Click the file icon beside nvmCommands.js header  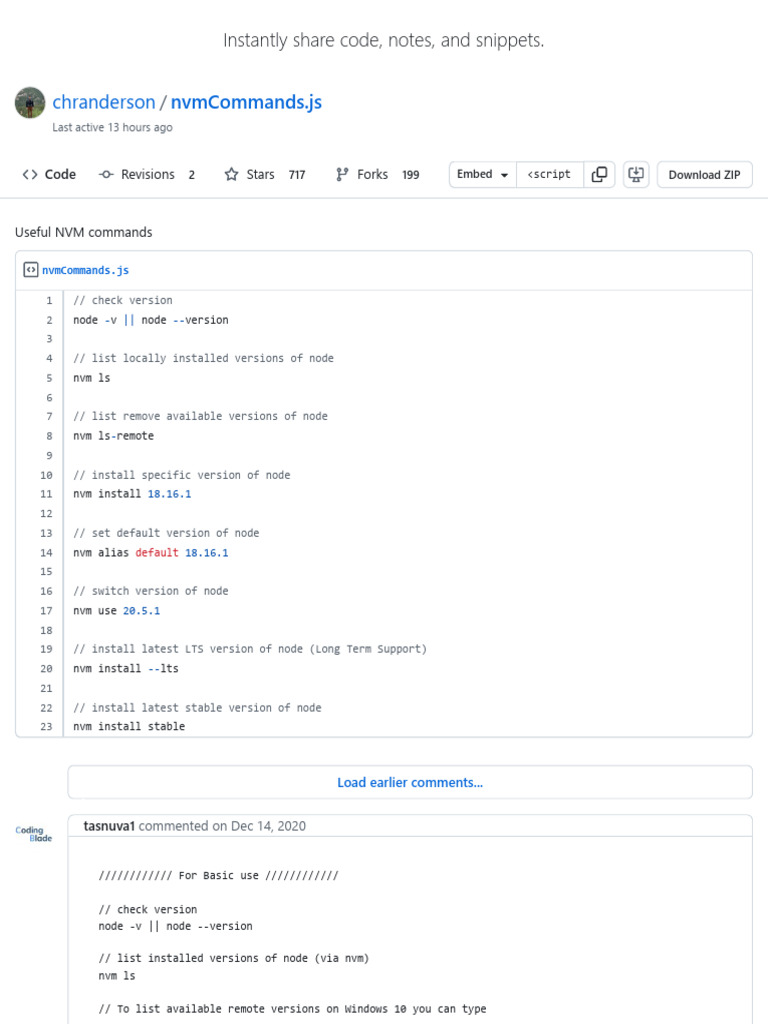(31, 270)
